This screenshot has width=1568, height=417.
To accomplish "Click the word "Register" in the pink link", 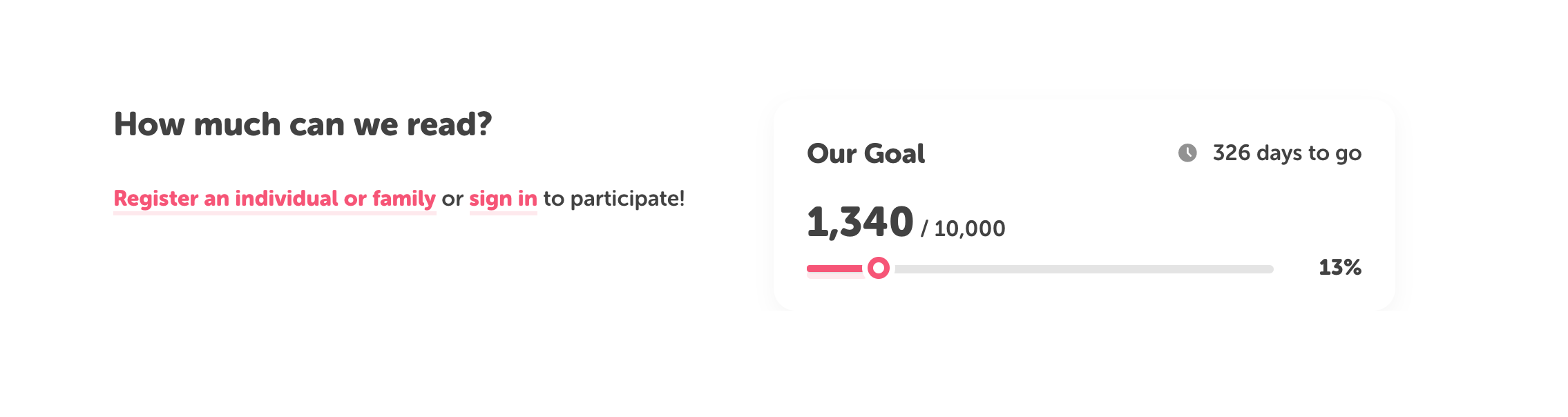I will [x=155, y=199].
